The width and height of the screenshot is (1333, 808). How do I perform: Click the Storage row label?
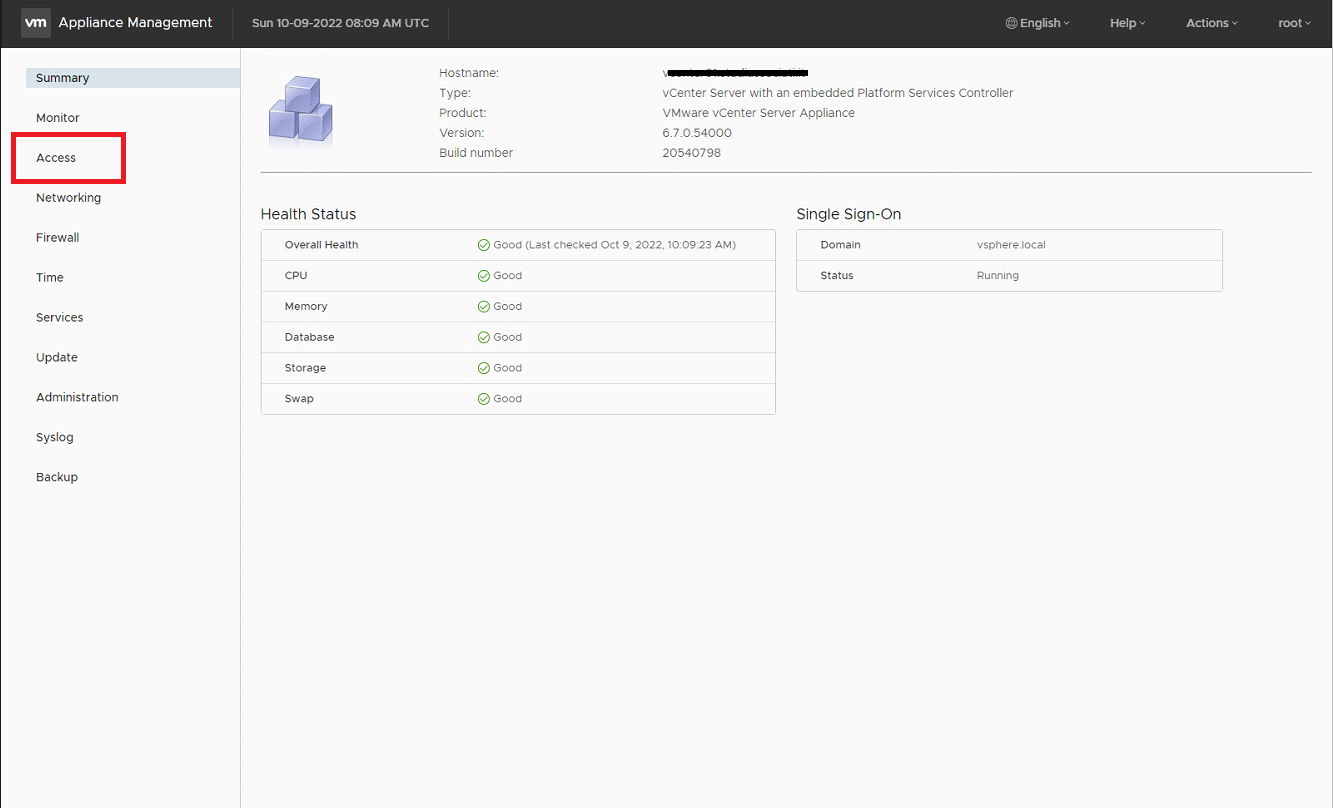306,368
